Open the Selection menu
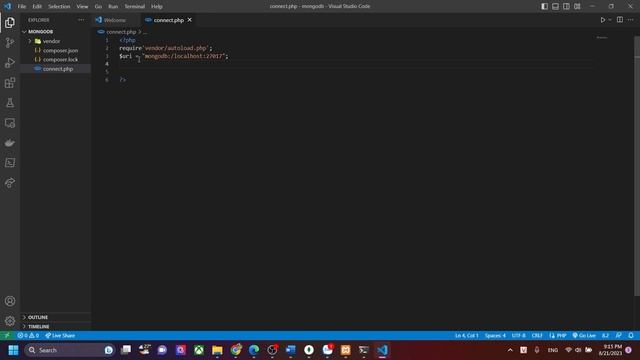This screenshot has height=360, width=640. 59,7
